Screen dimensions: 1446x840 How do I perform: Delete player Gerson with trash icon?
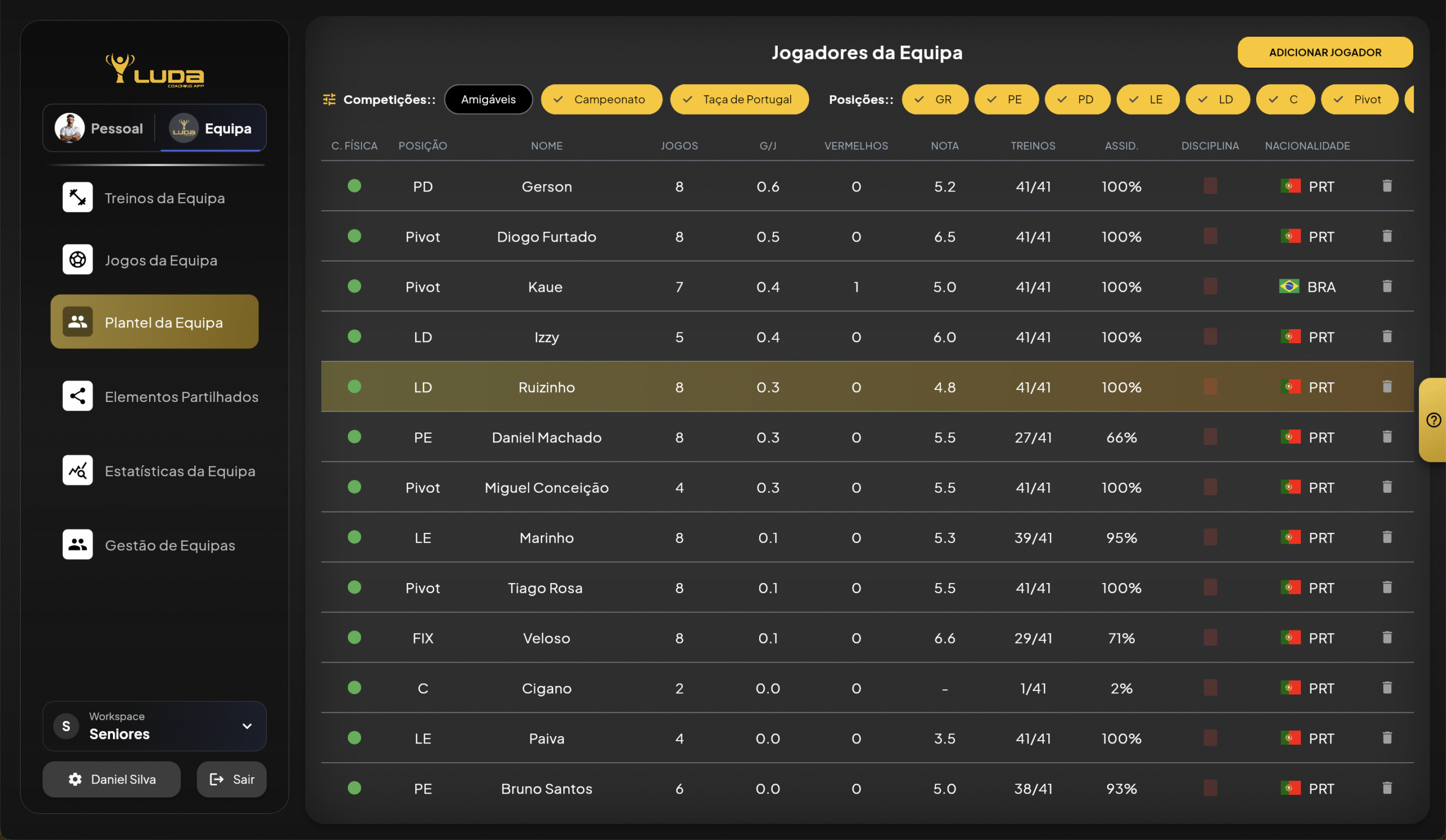pyautogui.click(x=1387, y=186)
